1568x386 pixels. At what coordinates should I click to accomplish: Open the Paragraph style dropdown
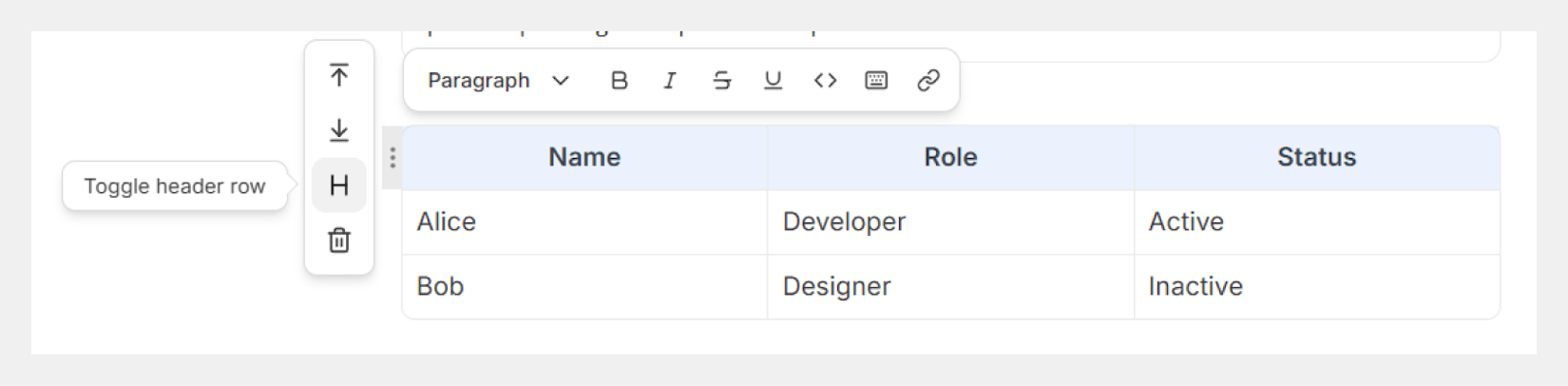pos(498,81)
